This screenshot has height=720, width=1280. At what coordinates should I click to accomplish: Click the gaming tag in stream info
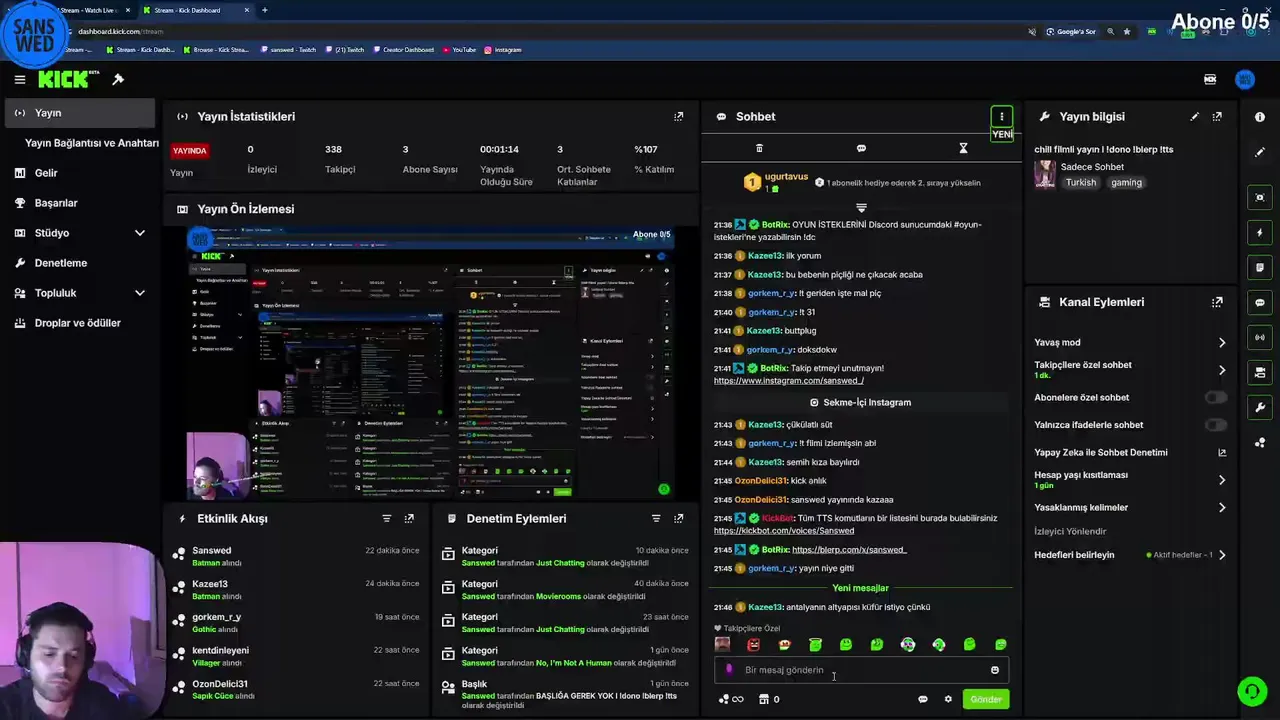point(1126,183)
